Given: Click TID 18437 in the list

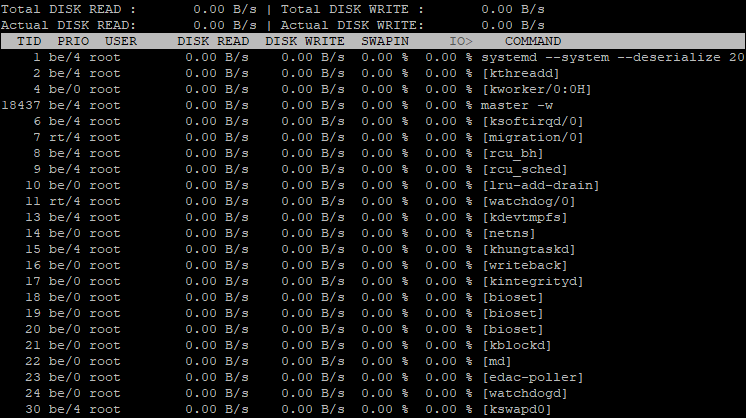Looking at the screenshot, I should tap(21, 106).
